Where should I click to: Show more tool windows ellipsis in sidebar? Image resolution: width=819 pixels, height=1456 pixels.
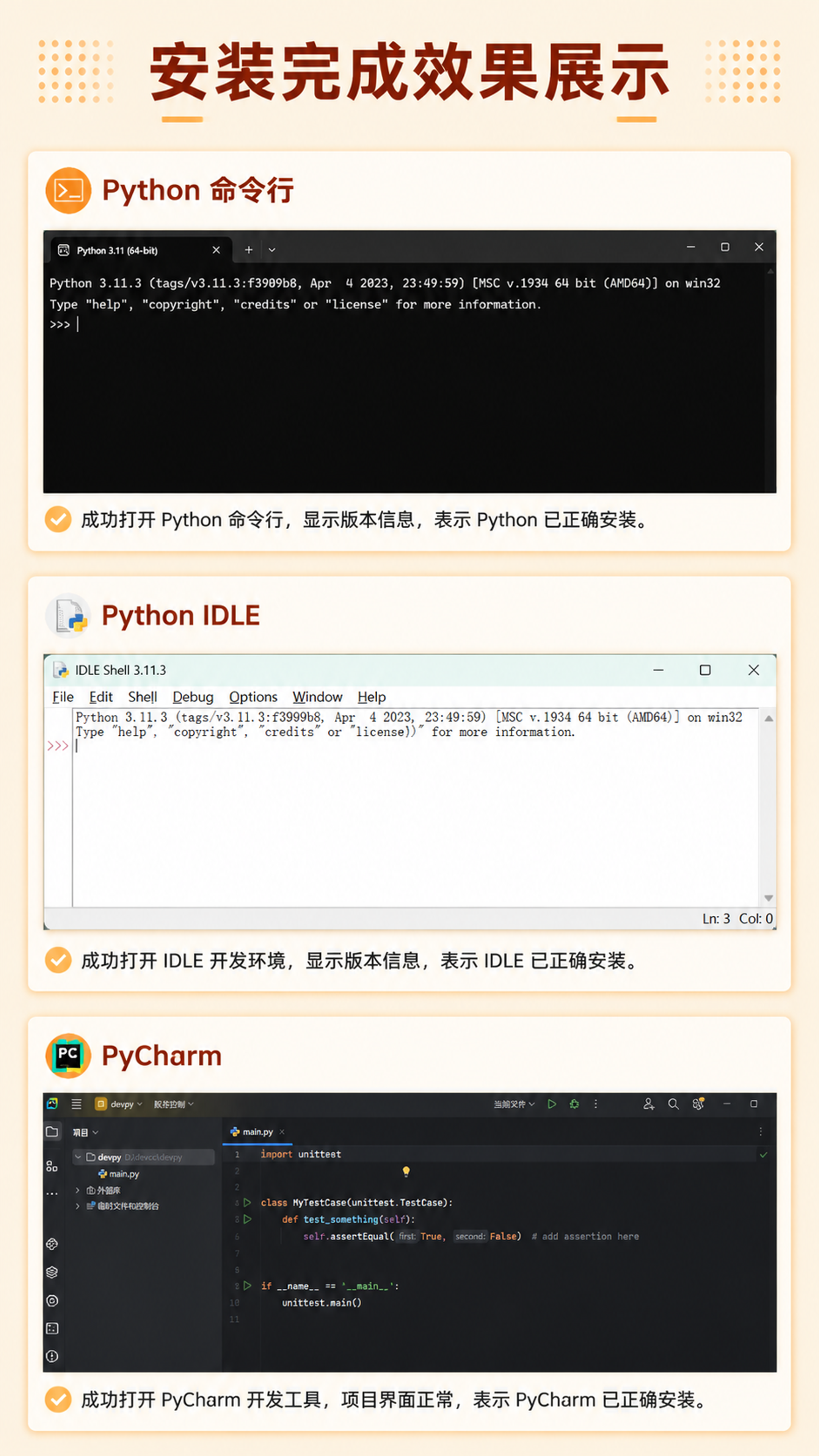pos(52,1194)
